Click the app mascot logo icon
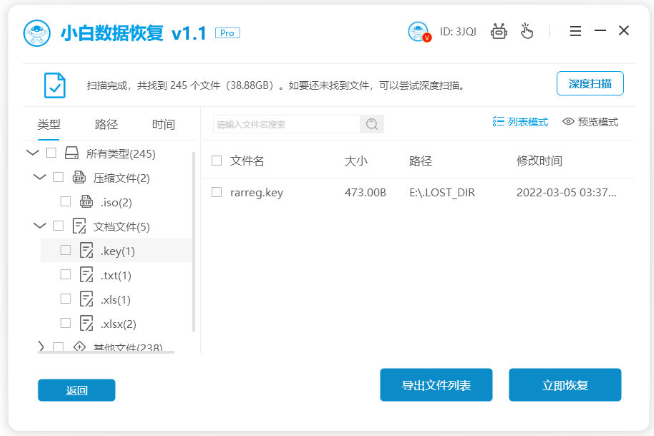The width and height of the screenshot is (654, 436). pos(37,33)
